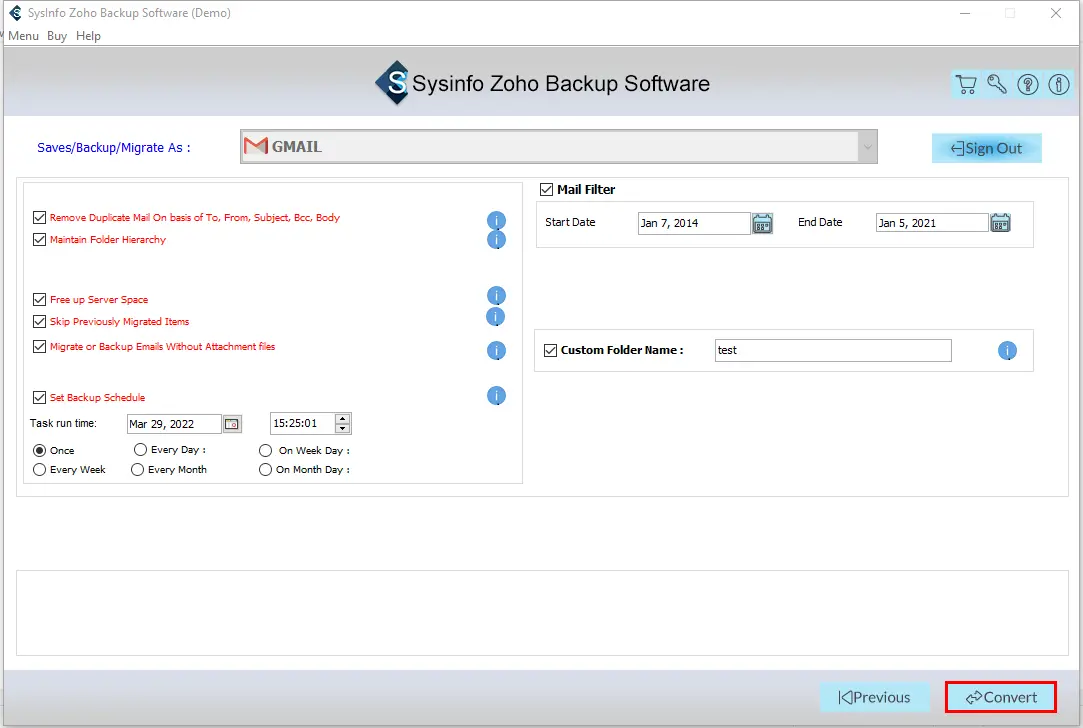Open the help question mark icon
Screen dimensions: 1083x728
(x=1028, y=85)
